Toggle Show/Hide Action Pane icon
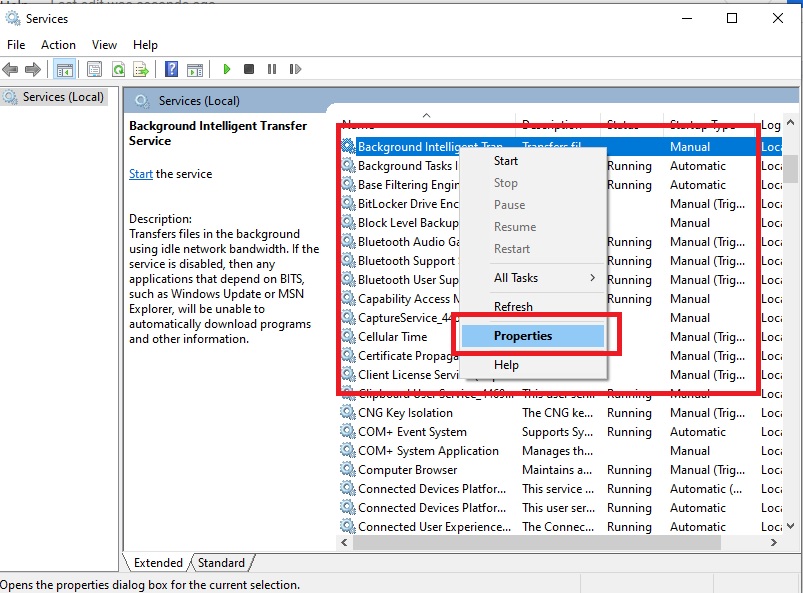803x593 pixels. tap(195, 69)
